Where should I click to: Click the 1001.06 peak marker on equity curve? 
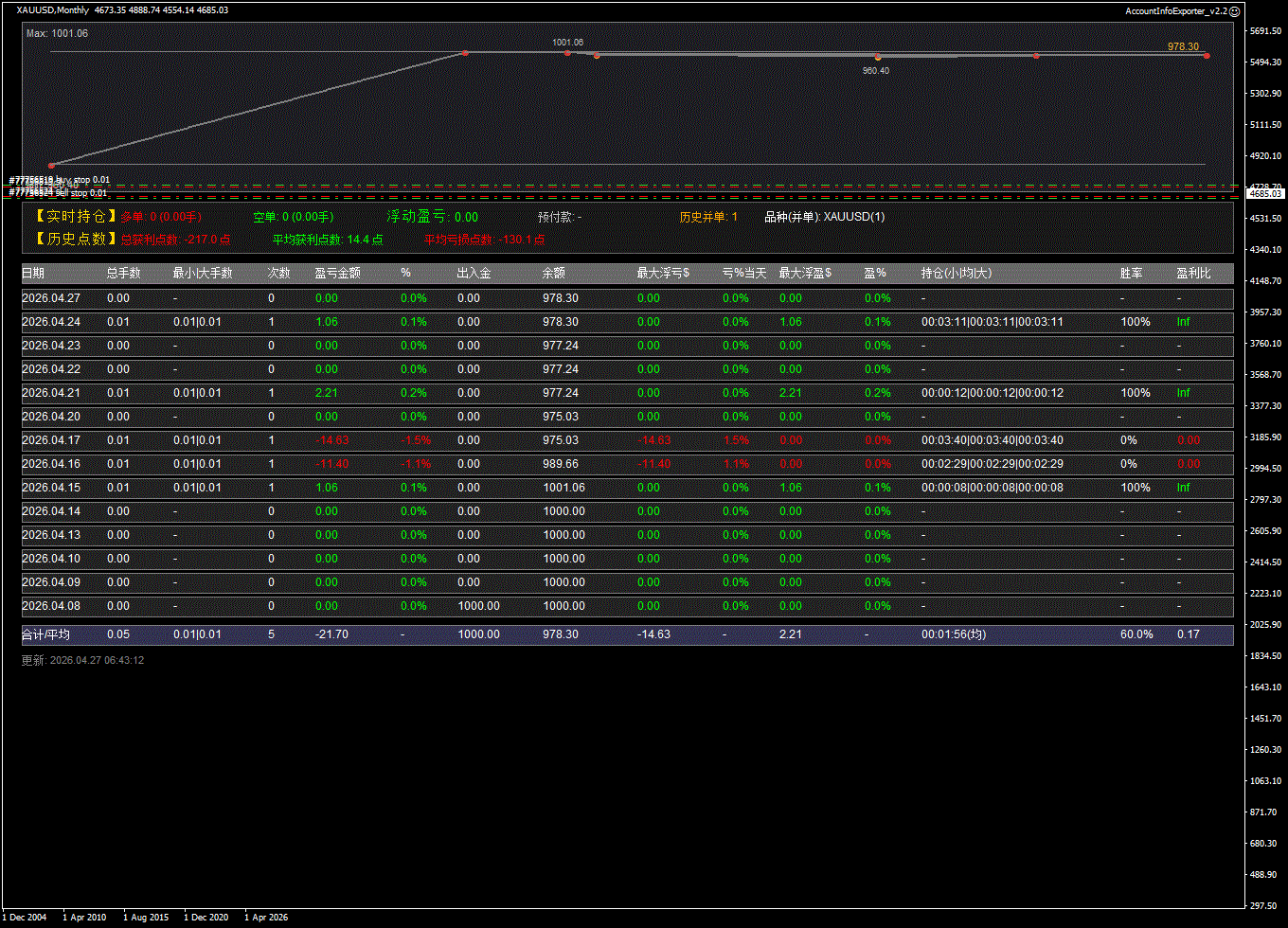coord(567,52)
